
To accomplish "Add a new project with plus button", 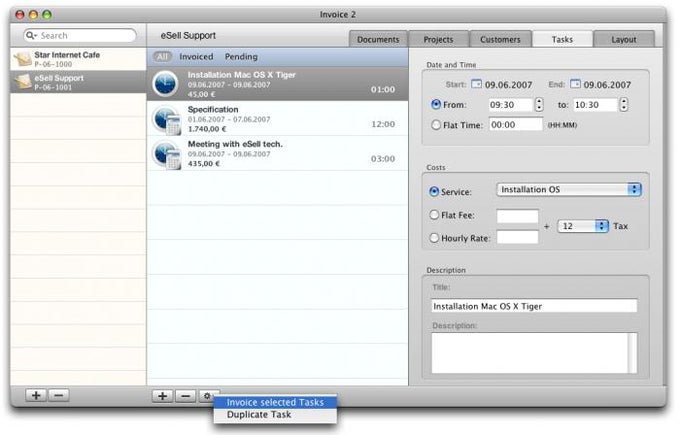I will (36, 395).
